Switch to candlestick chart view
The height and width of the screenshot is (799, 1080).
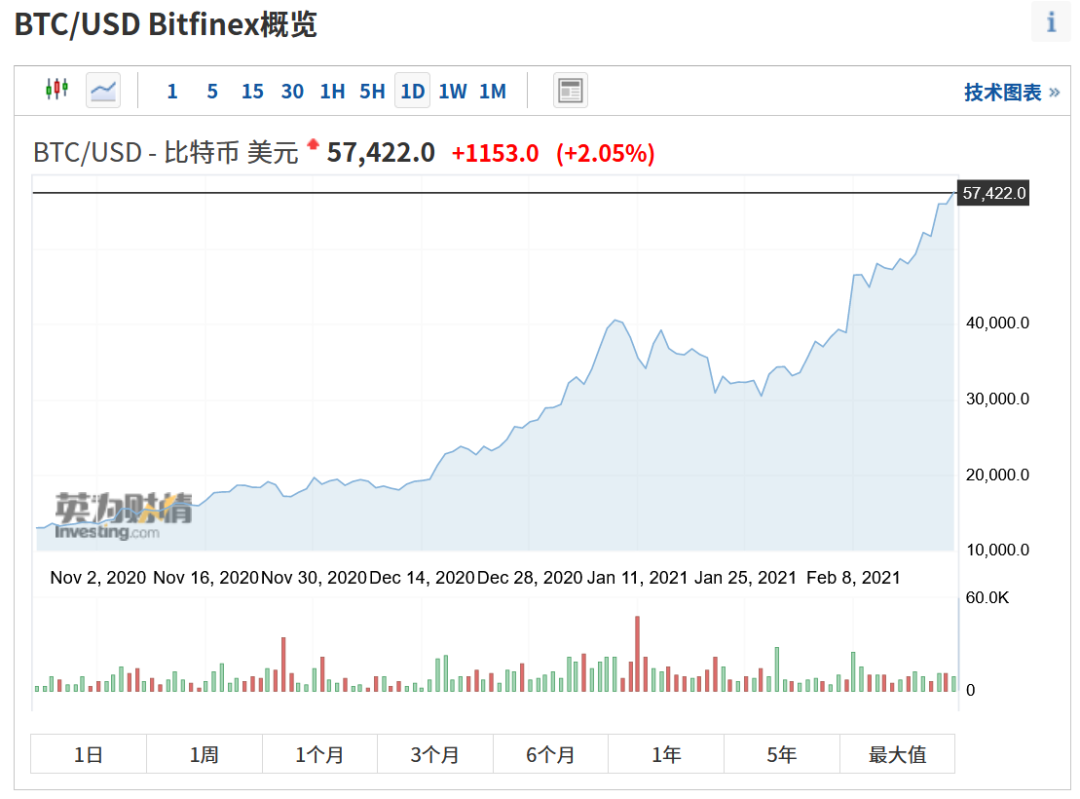pyautogui.click(x=57, y=90)
